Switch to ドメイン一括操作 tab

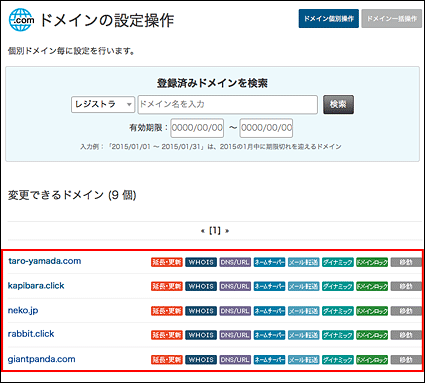[x=392, y=19]
